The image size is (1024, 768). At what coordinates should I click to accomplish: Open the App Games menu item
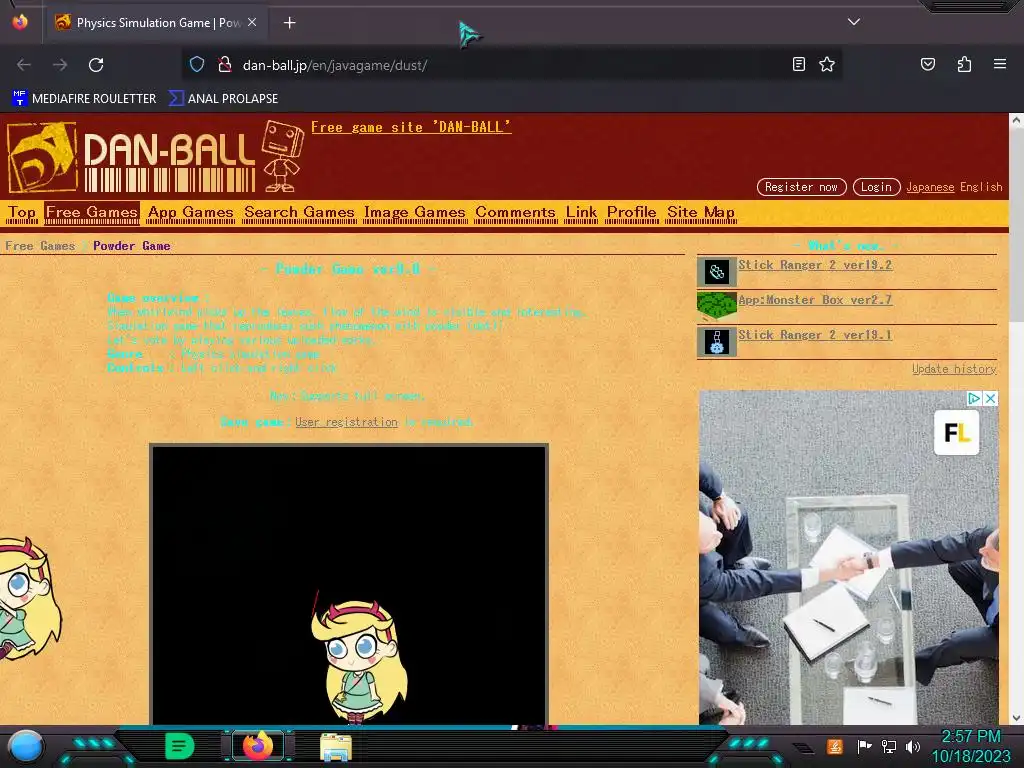(x=191, y=212)
